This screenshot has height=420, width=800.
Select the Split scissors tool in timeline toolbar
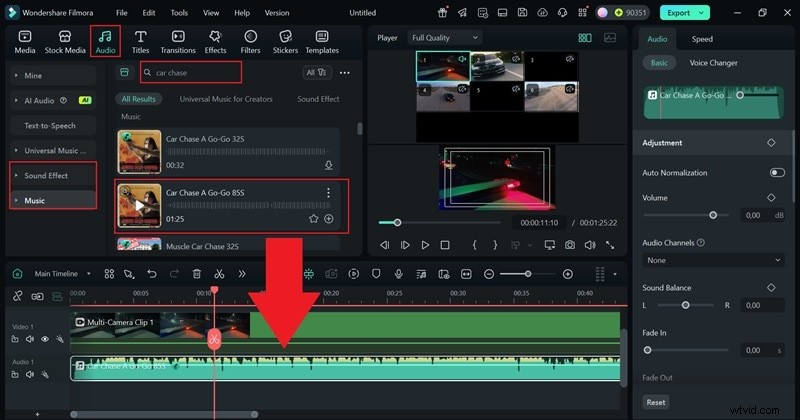217,274
